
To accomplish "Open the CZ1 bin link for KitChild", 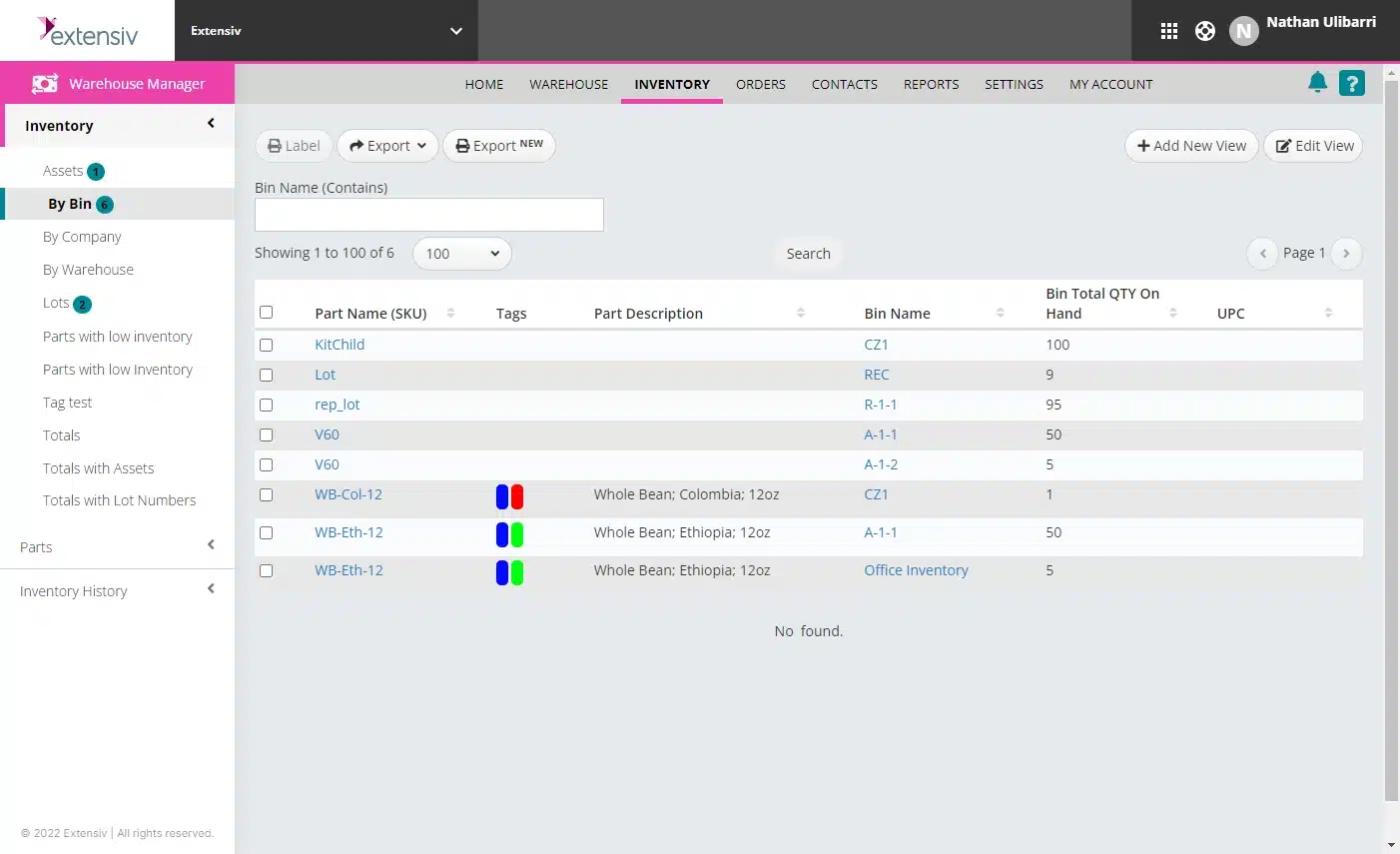I will (876, 344).
